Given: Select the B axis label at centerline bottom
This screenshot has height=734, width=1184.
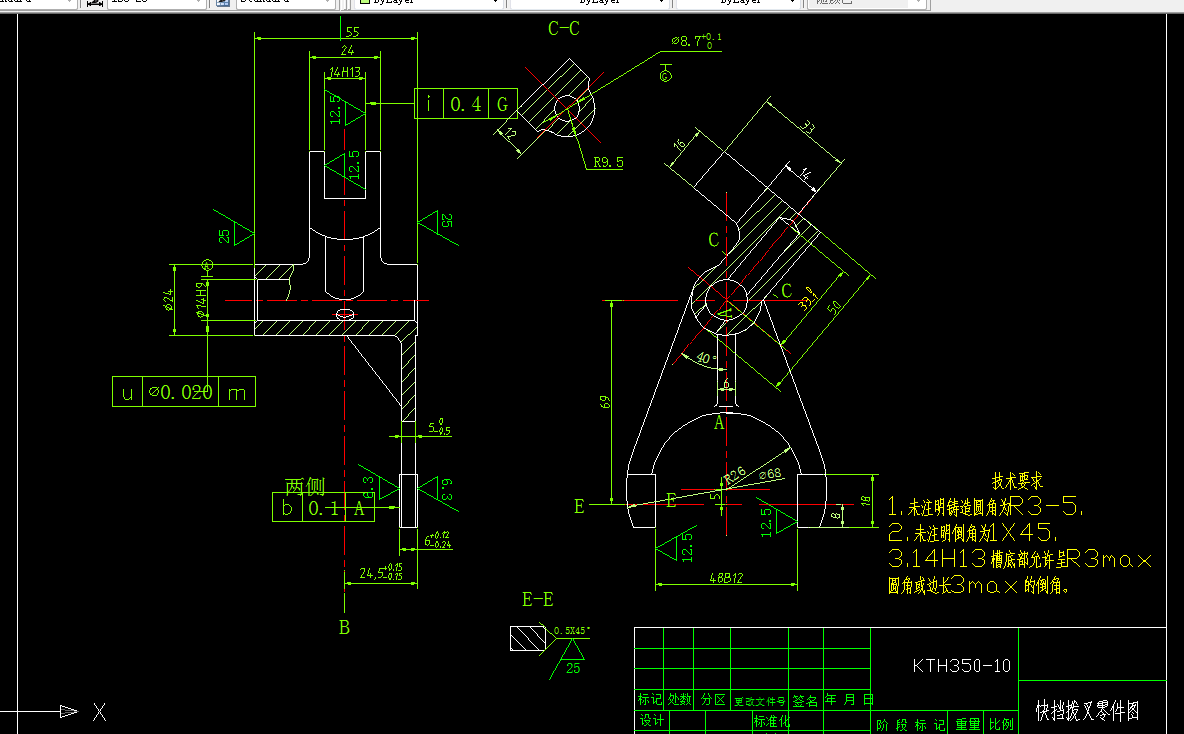Looking at the screenshot, I should (x=344, y=628).
